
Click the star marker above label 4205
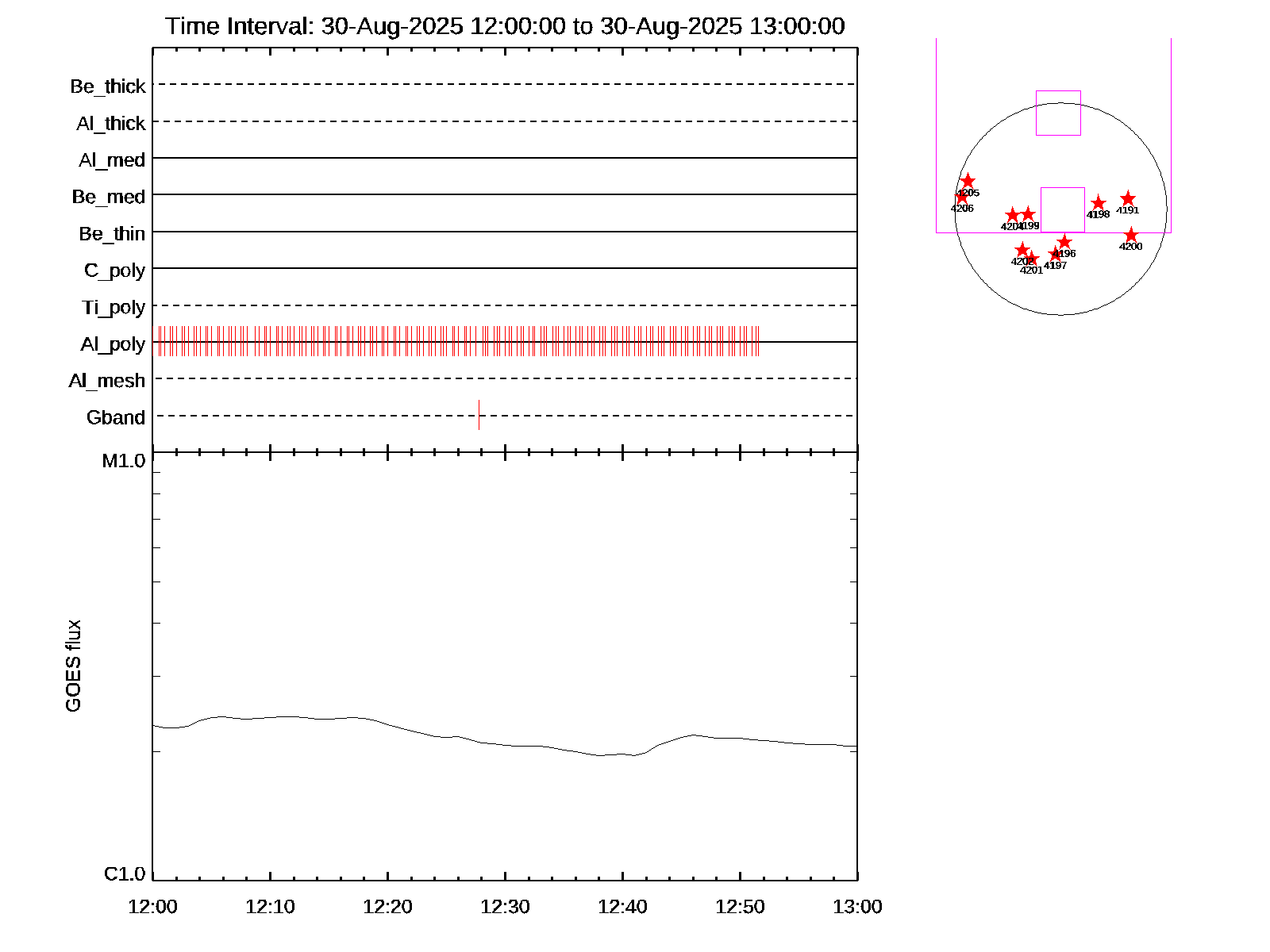(968, 182)
